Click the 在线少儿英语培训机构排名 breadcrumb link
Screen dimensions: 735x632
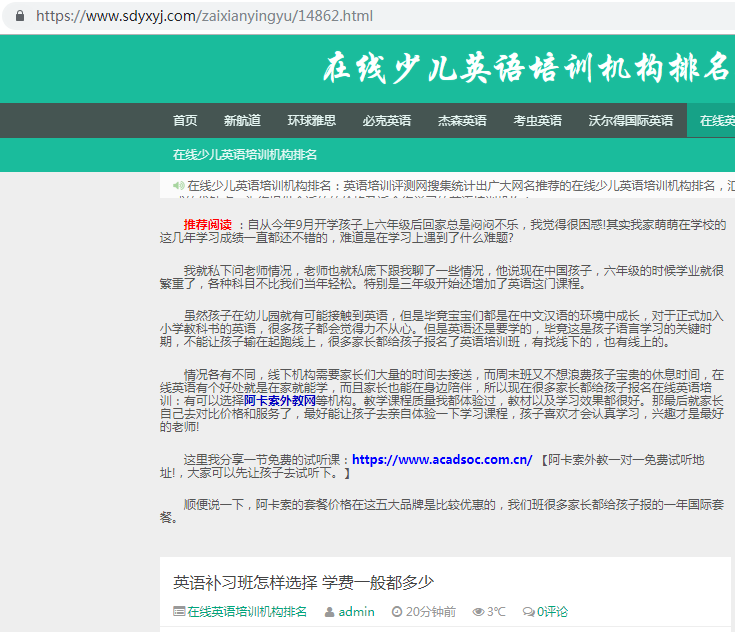(x=245, y=154)
